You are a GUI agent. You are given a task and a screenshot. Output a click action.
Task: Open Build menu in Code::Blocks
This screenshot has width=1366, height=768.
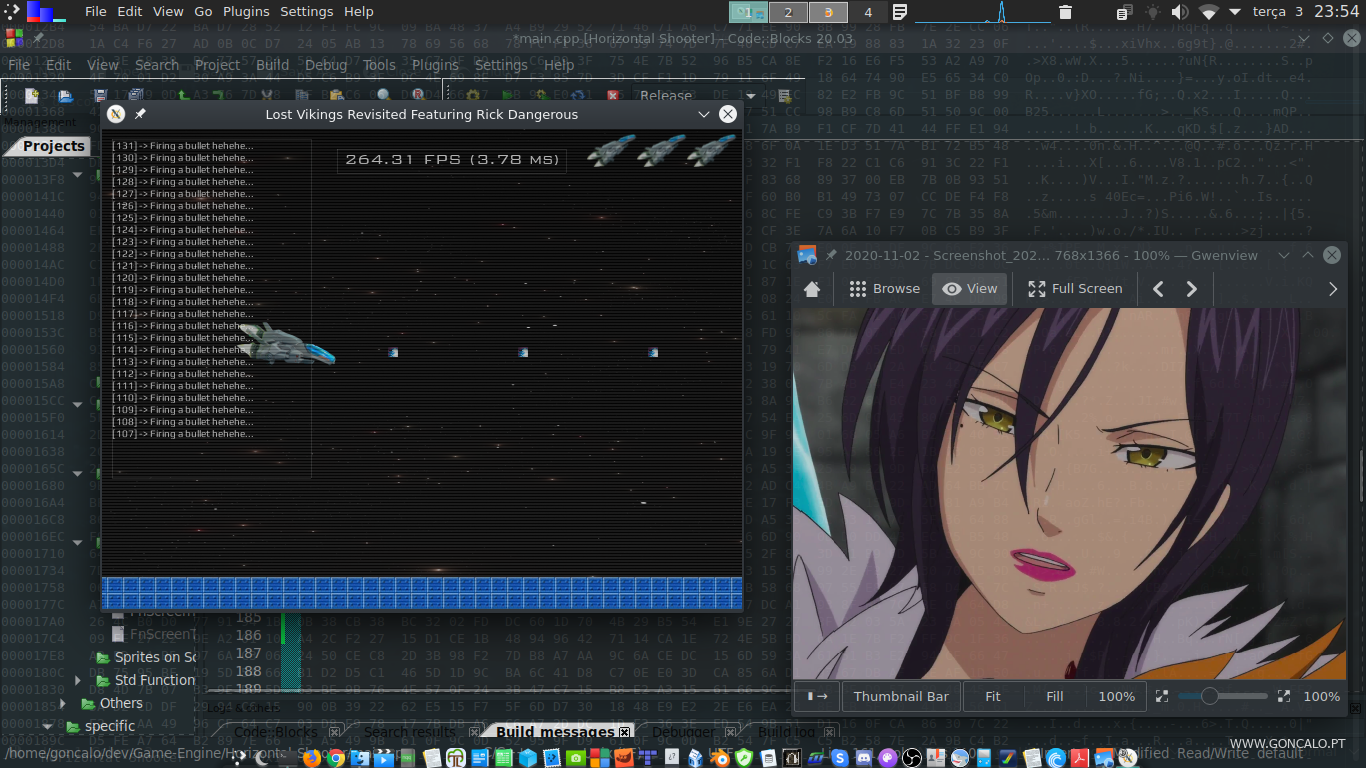(272, 65)
